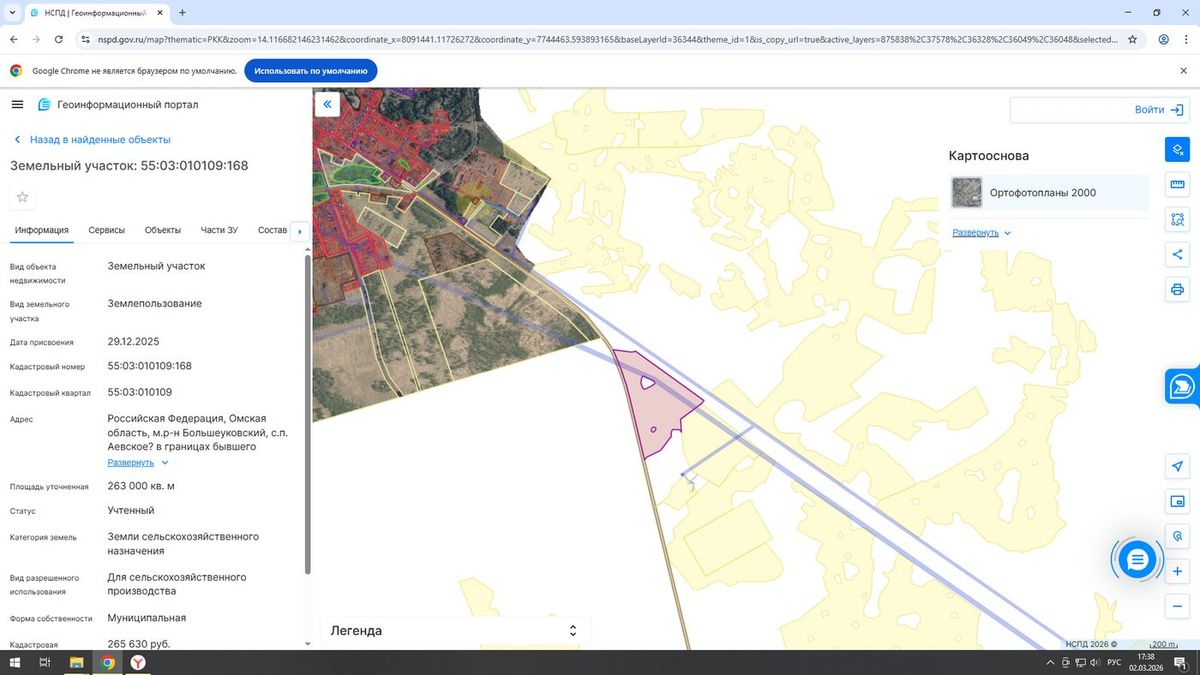Click the share map icon

[1177, 255]
